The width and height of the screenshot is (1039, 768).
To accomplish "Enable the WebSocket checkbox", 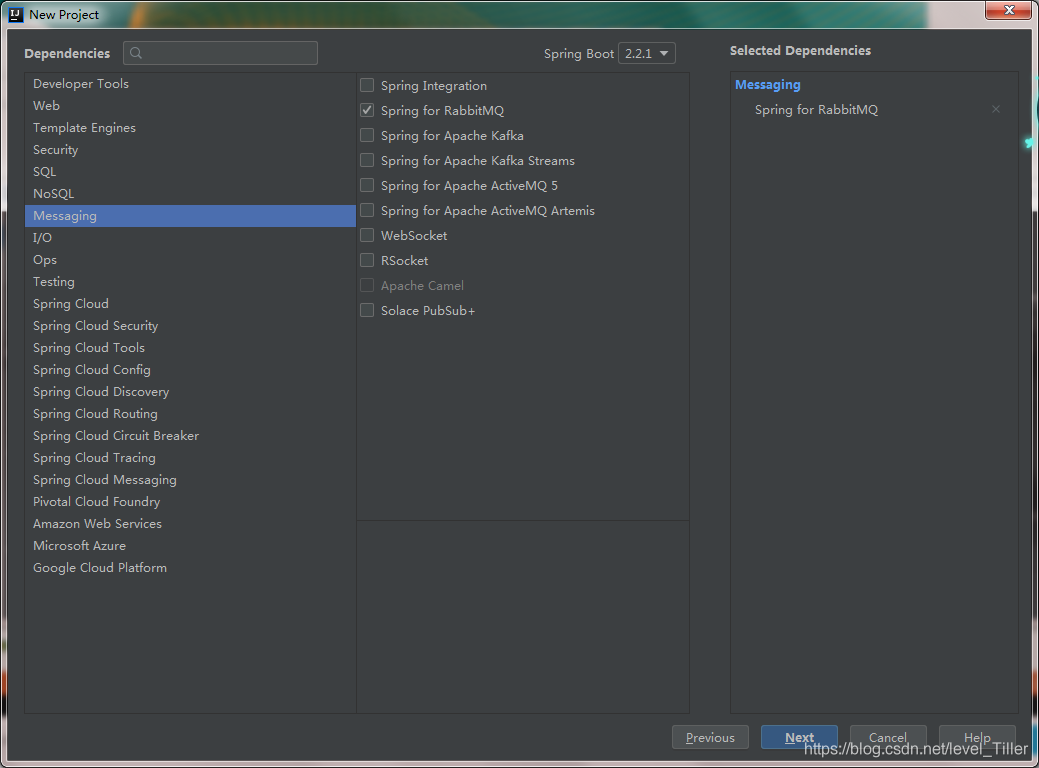I will coord(367,235).
